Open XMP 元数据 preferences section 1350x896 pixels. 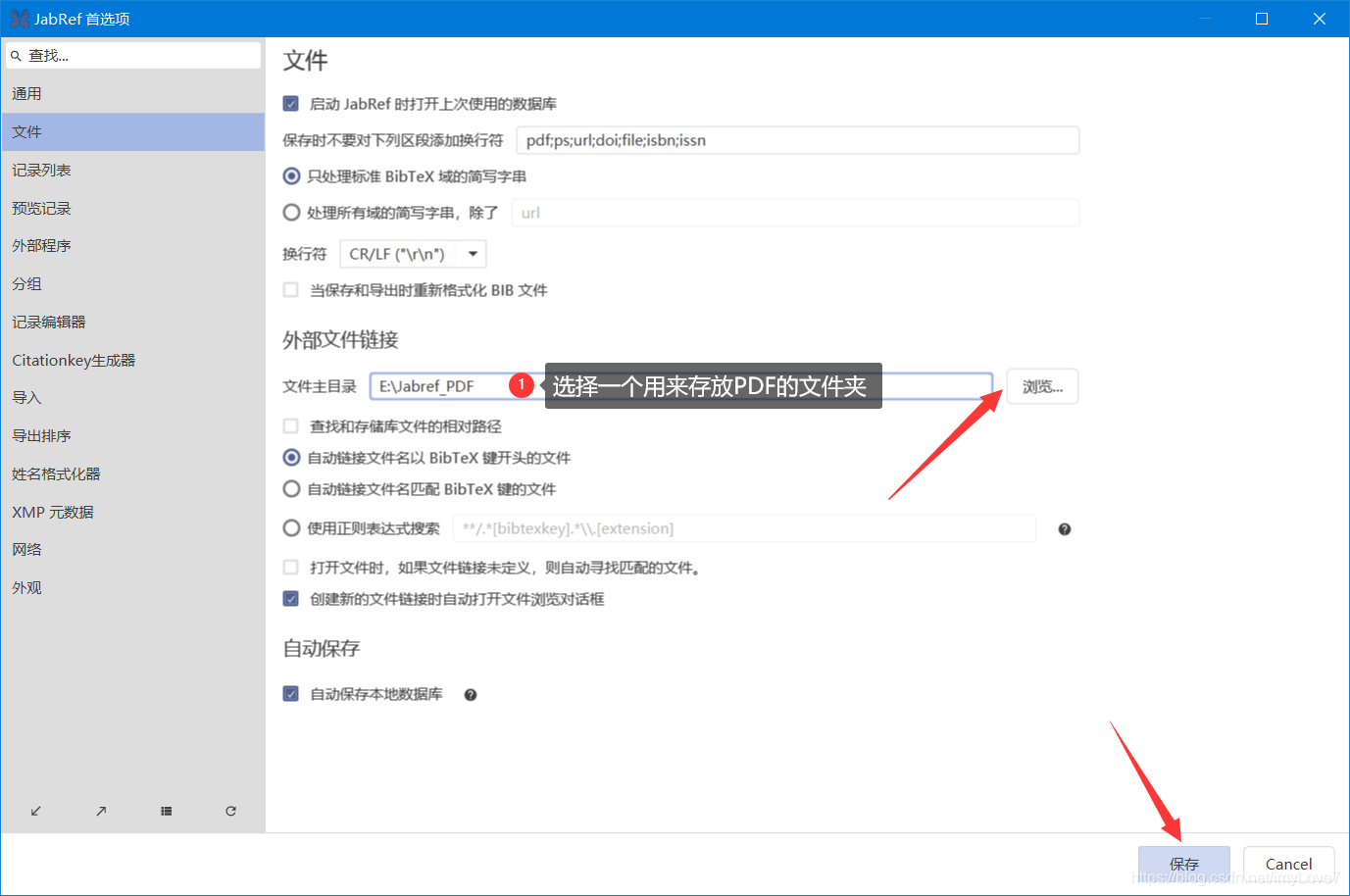coord(132,512)
